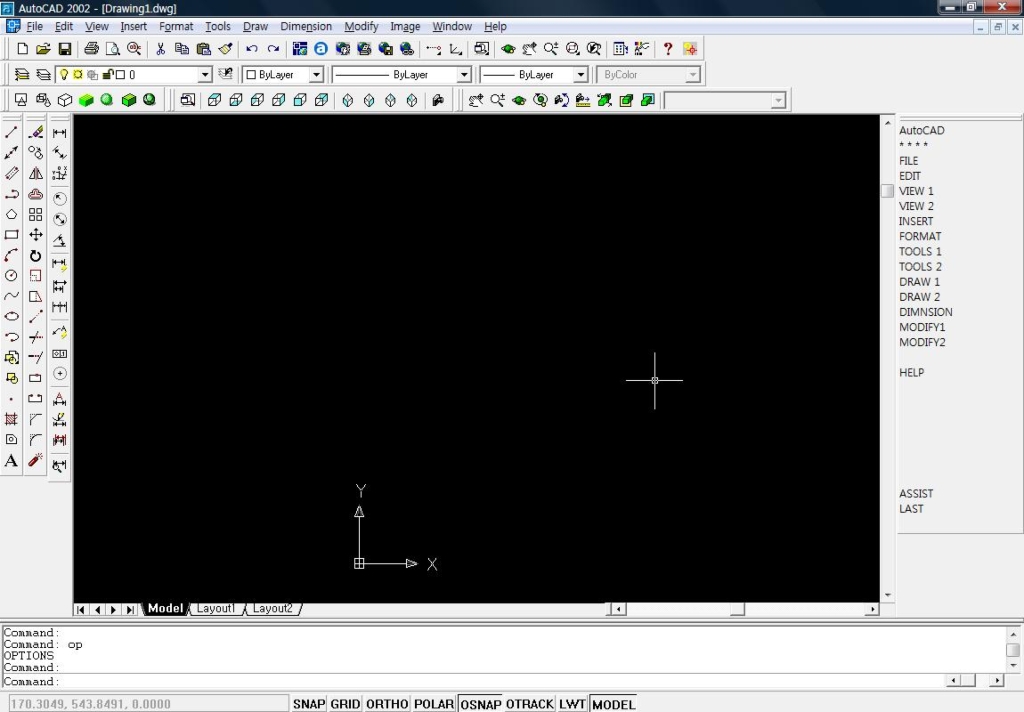1024x712 pixels.
Task: Click the vertical drawing scrollbar thumb
Action: click(887, 191)
